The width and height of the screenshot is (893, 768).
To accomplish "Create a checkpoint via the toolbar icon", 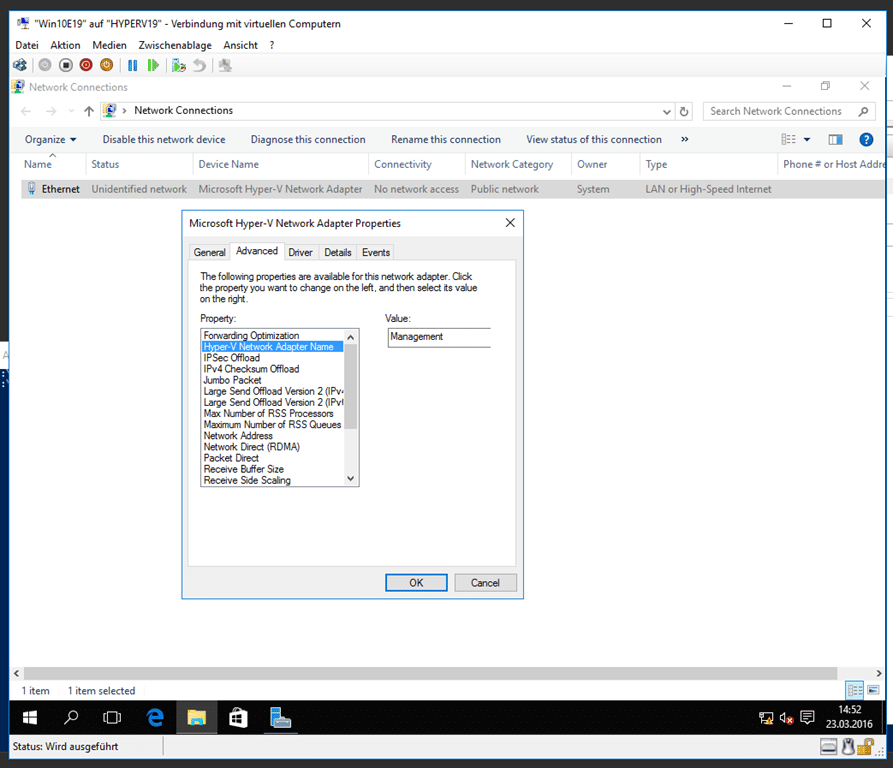I will click(179, 65).
